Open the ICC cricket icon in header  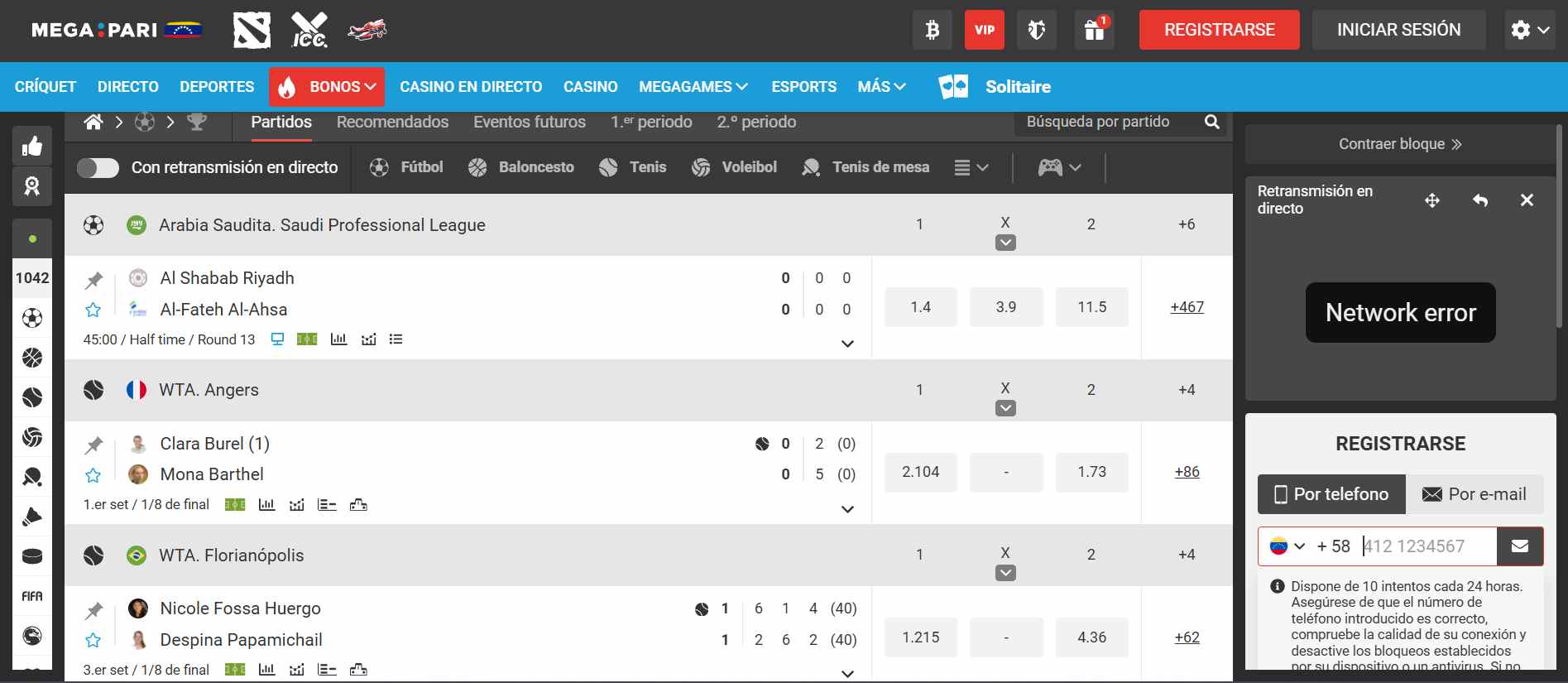(309, 31)
